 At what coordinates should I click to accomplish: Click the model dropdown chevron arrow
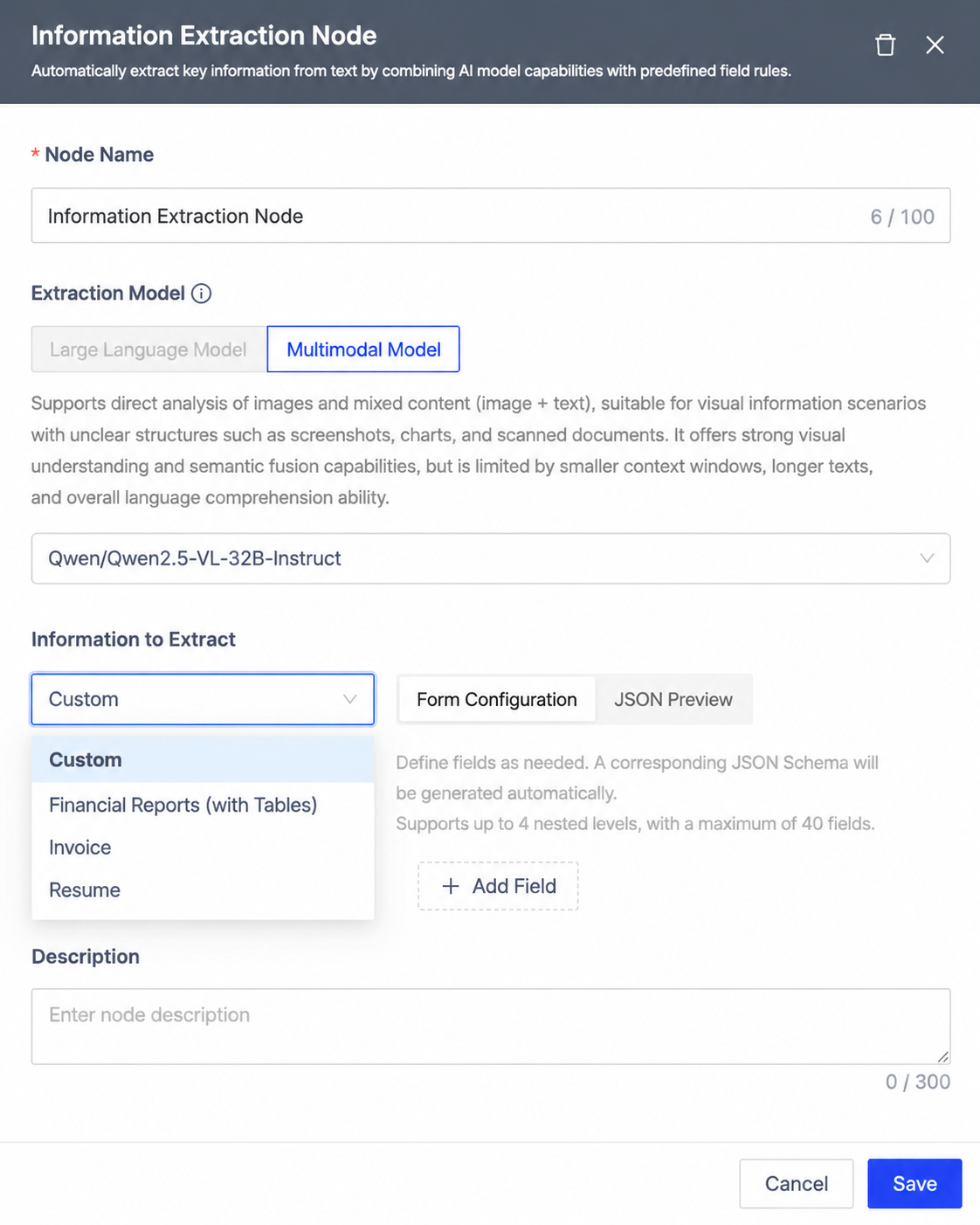coord(927,558)
